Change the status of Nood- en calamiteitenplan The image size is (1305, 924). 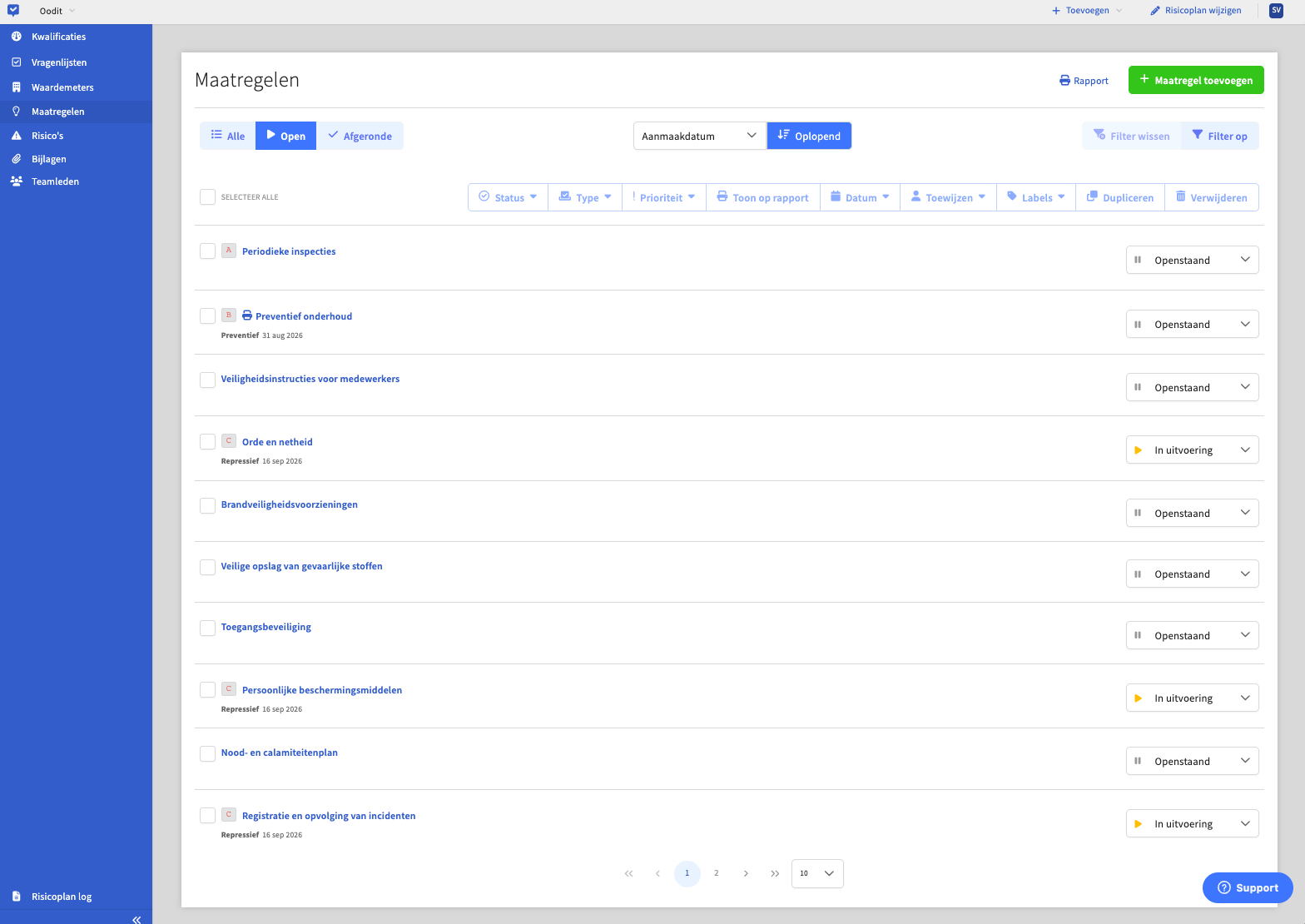coord(1192,761)
